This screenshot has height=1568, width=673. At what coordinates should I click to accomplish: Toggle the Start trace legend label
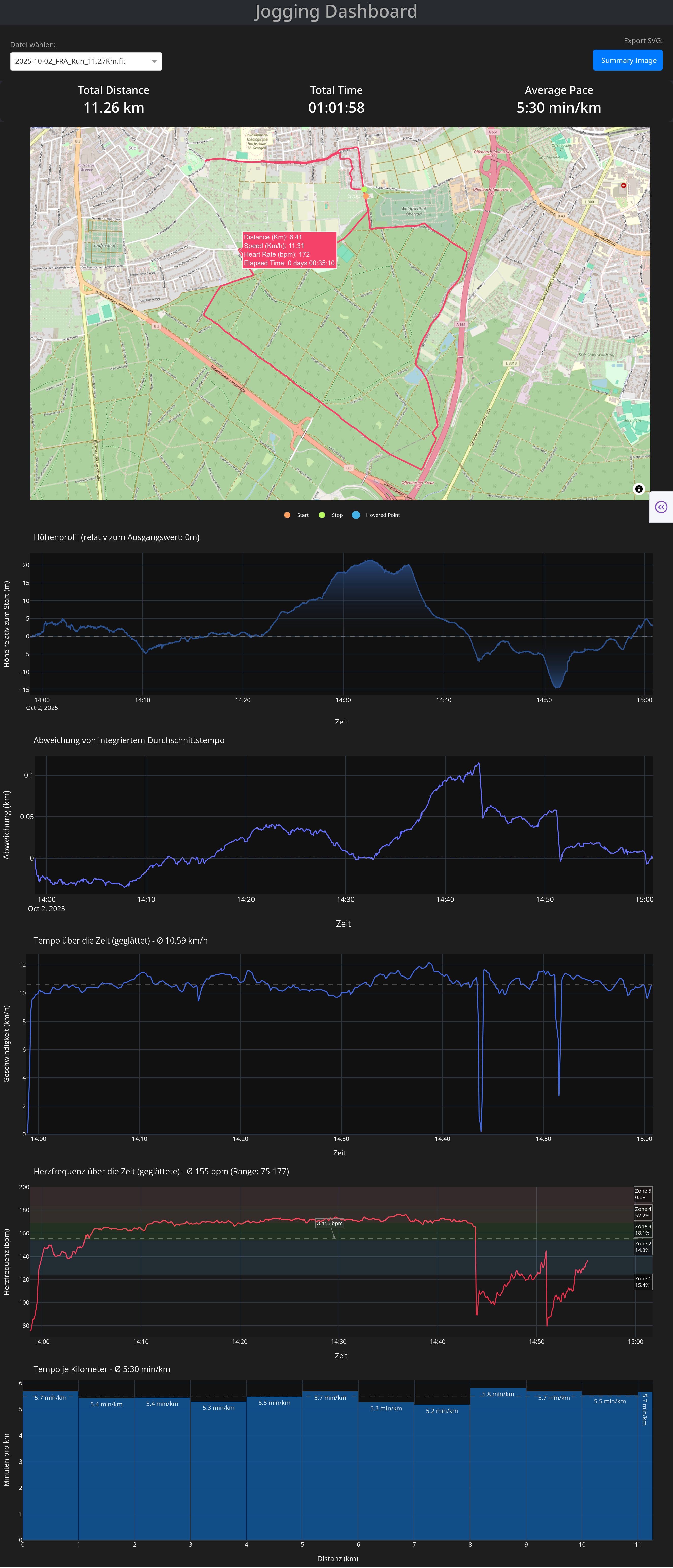pos(303,515)
